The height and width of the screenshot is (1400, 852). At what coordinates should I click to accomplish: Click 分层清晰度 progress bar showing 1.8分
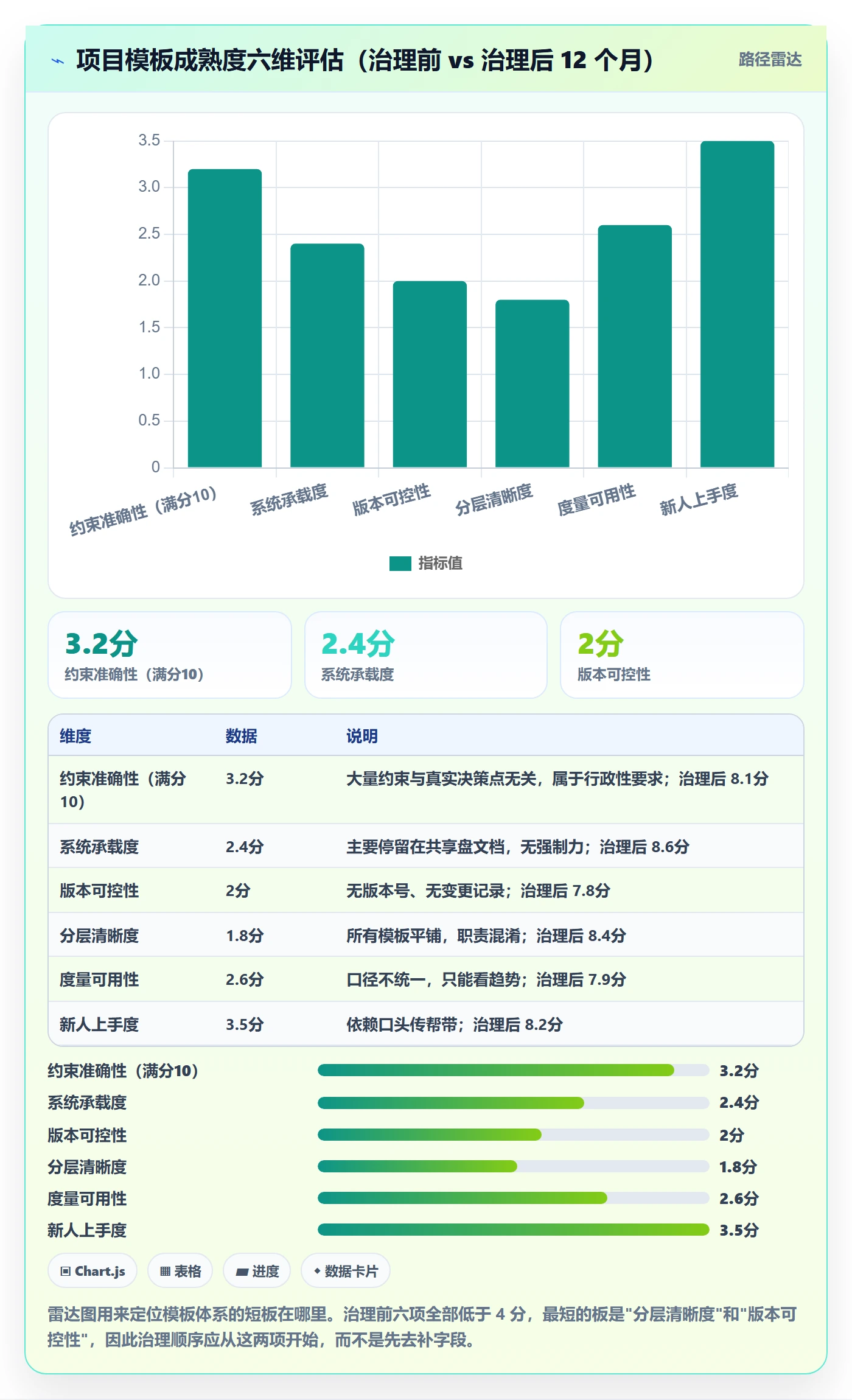point(514,1166)
